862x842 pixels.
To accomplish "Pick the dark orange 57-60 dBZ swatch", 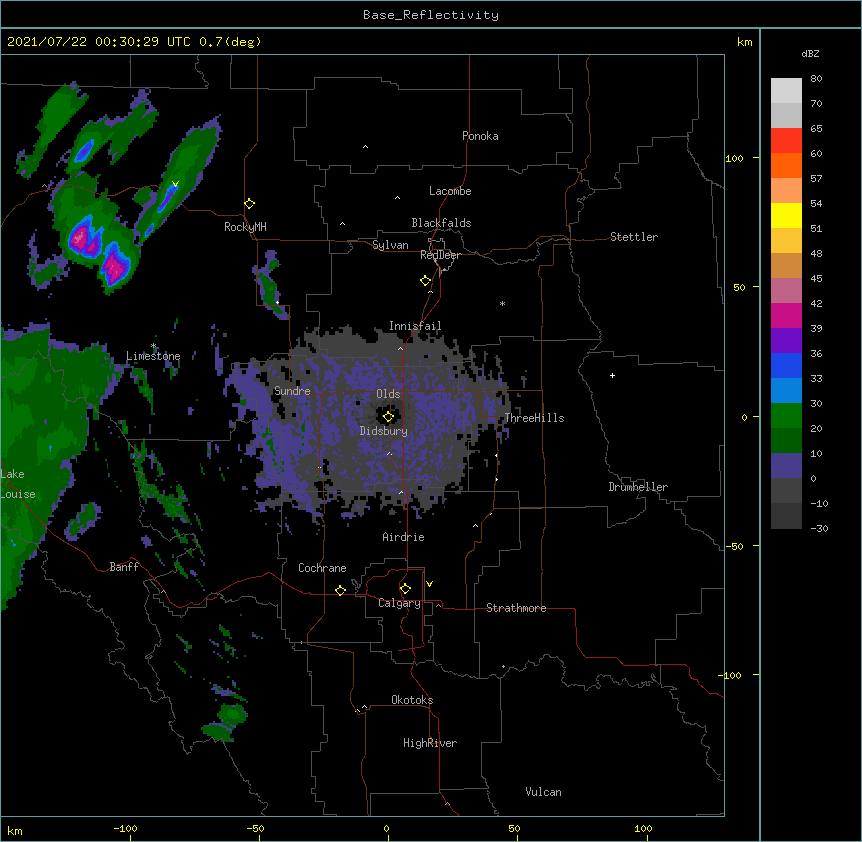I will 786,165.
